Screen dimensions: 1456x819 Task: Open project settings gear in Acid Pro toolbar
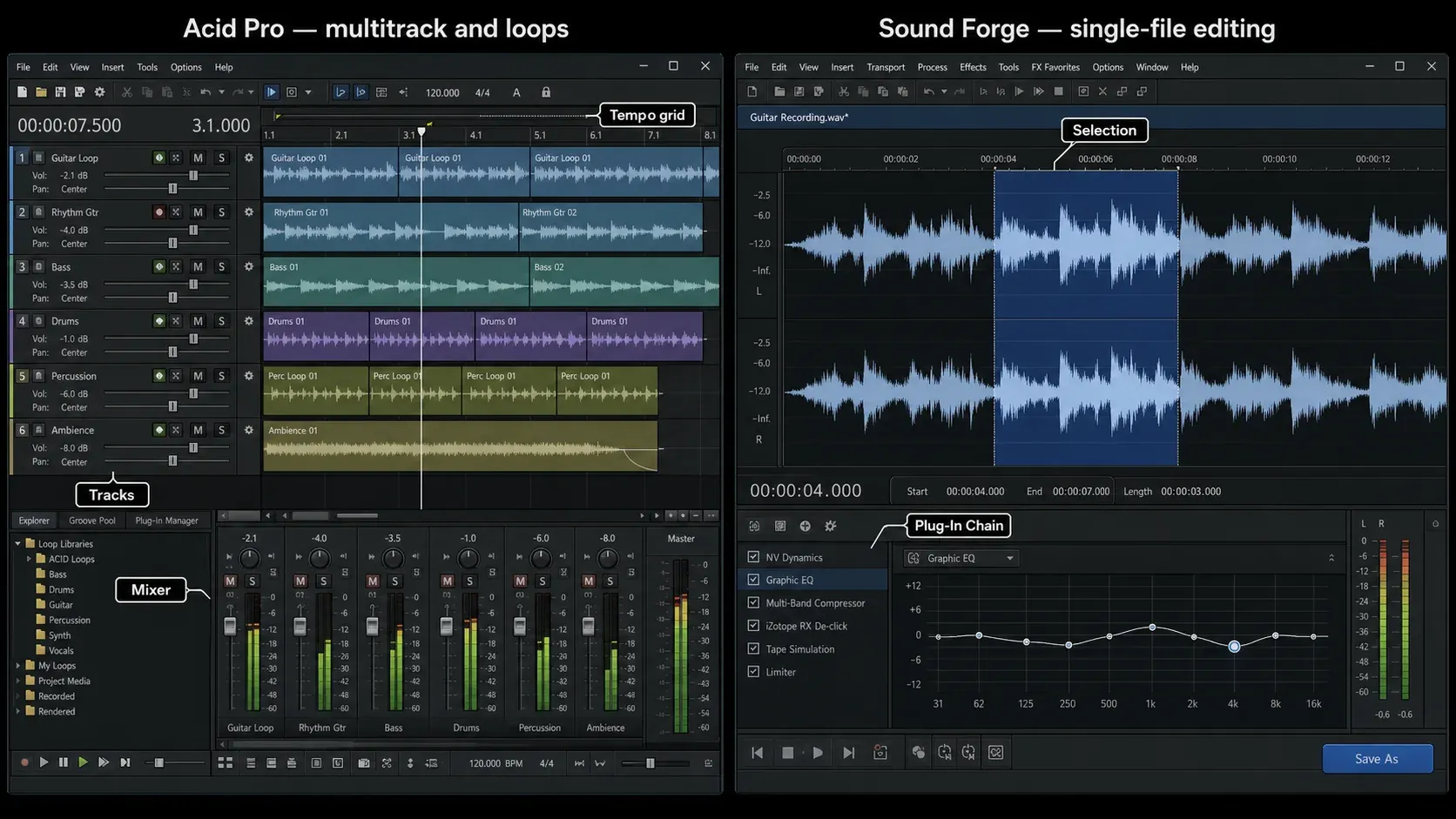(x=99, y=92)
